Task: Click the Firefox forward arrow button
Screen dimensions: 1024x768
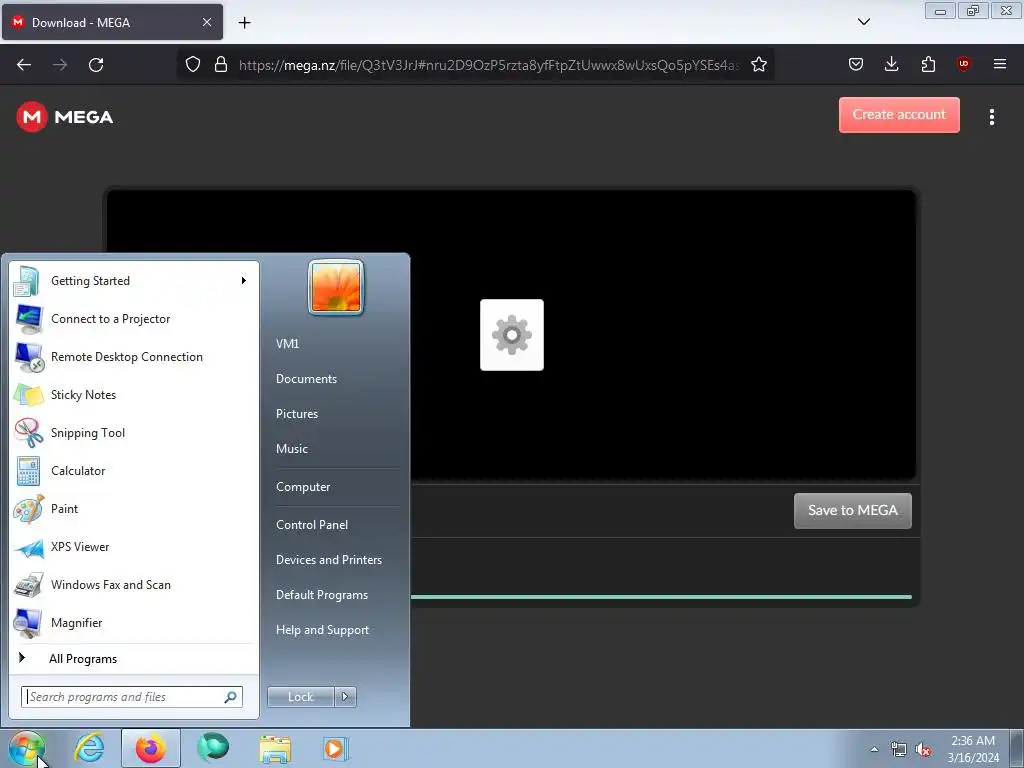Action: (60, 65)
